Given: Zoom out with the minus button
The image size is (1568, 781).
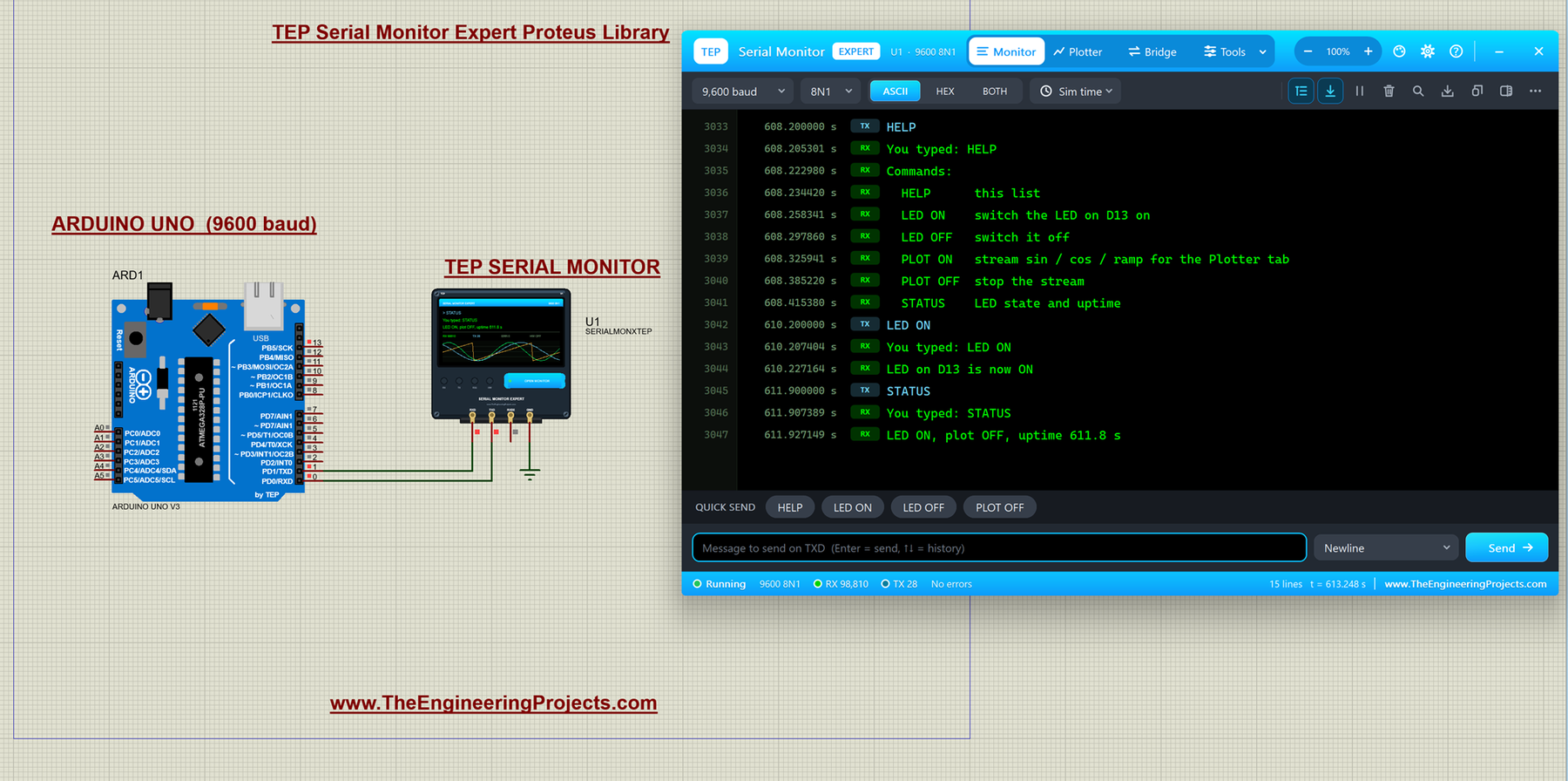Looking at the screenshot, I should click(x=1308, y=51).
